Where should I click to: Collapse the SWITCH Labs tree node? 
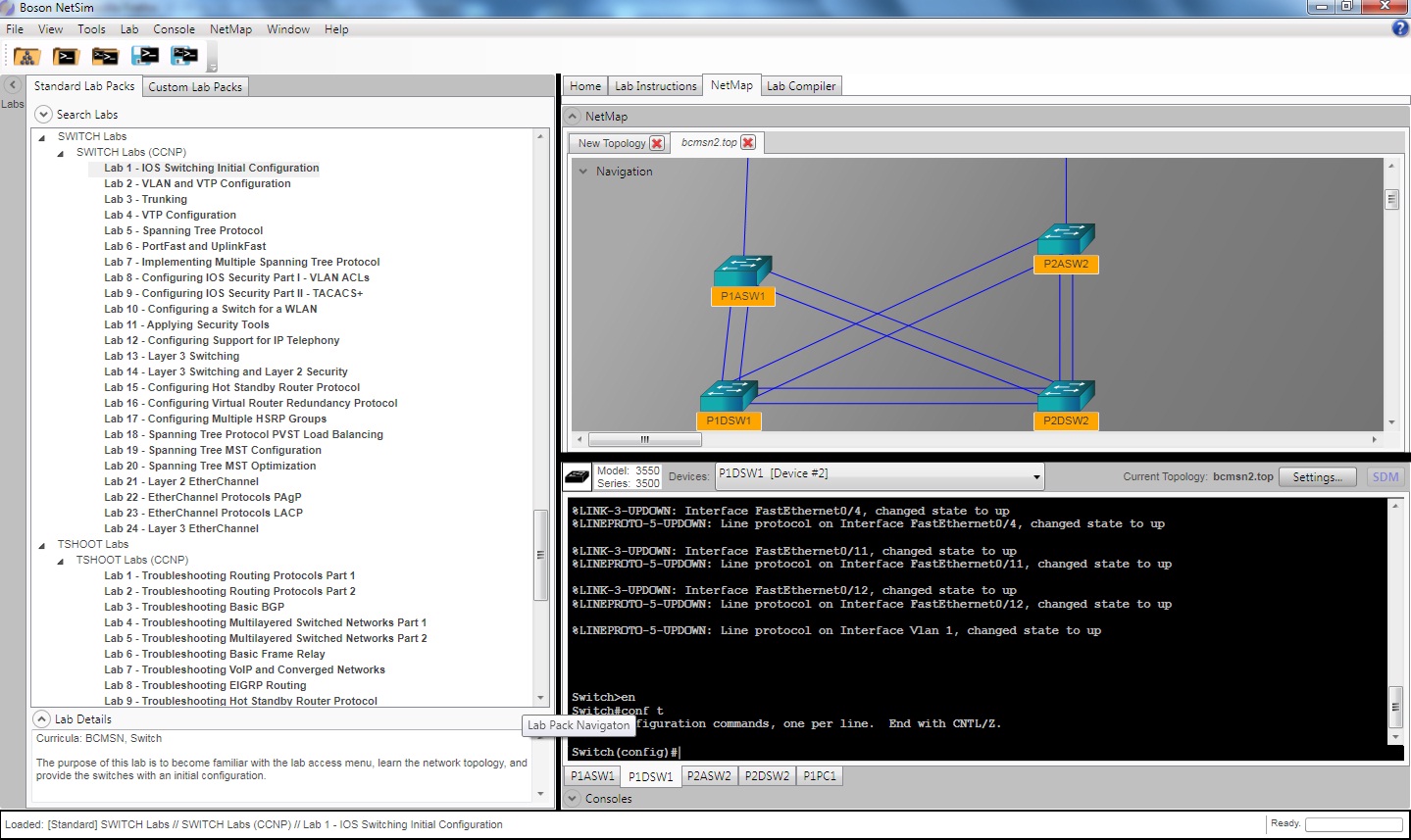(42, 137)
